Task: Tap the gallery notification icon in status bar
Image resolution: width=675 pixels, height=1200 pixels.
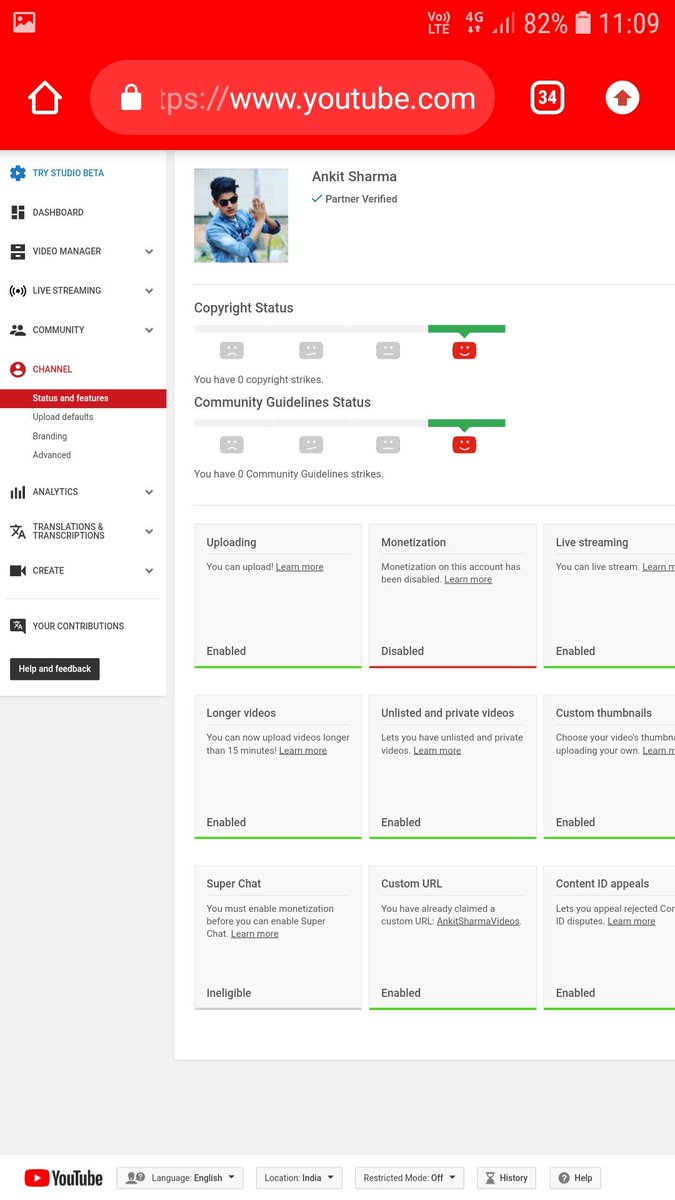Action: click(x=24, y=22)
